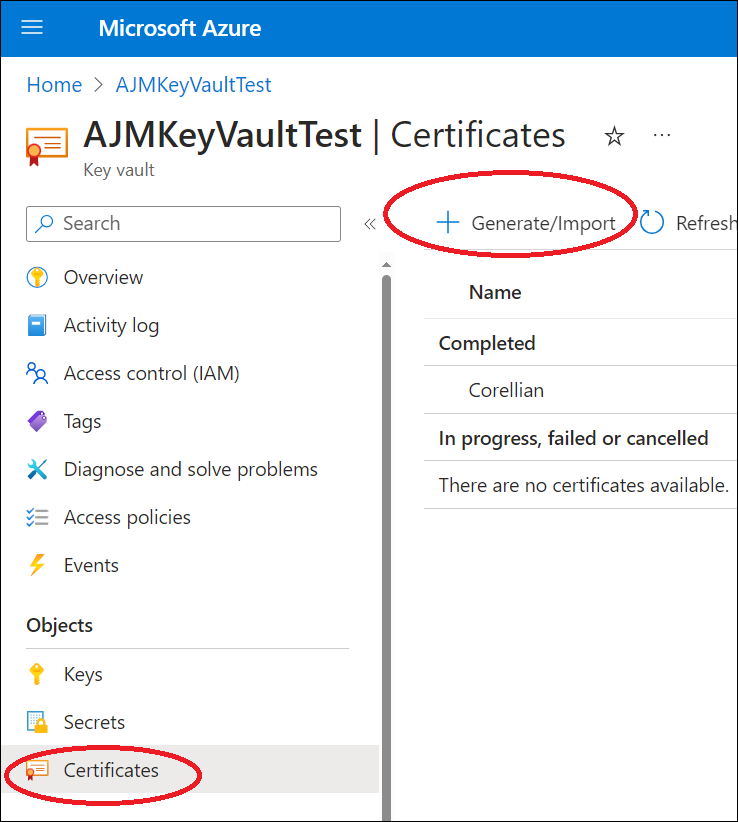Open the ellipsis more options menu

[x=662, y=135]
